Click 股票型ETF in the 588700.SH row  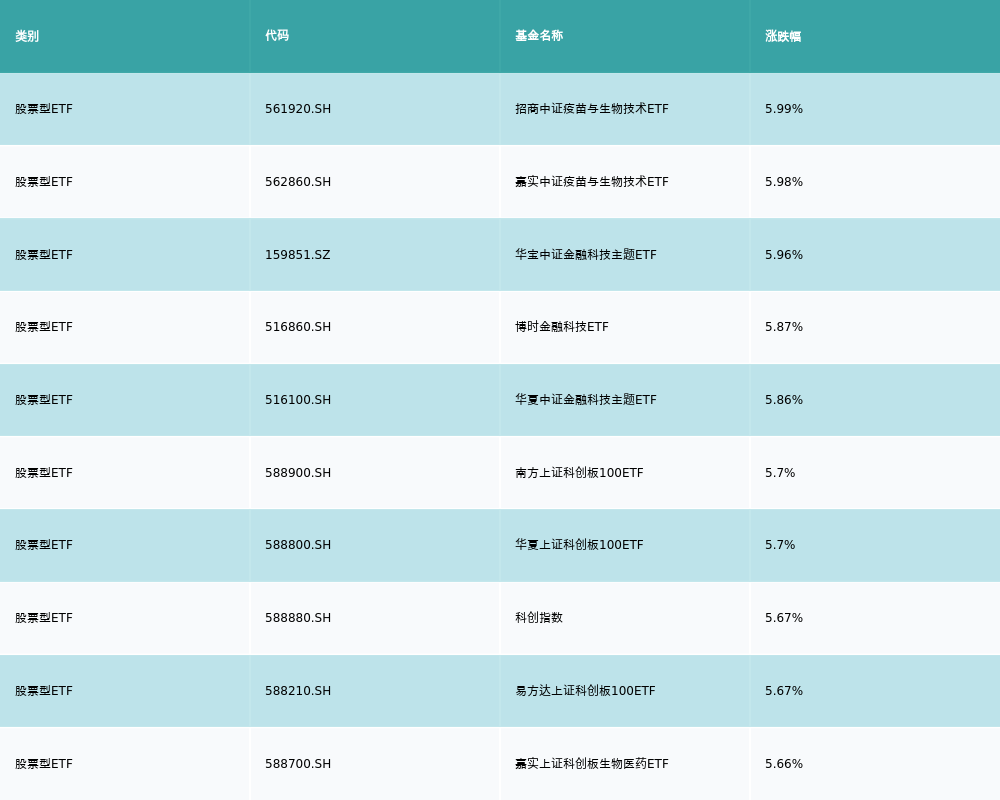pyautogui.click(x=44, y=764)
